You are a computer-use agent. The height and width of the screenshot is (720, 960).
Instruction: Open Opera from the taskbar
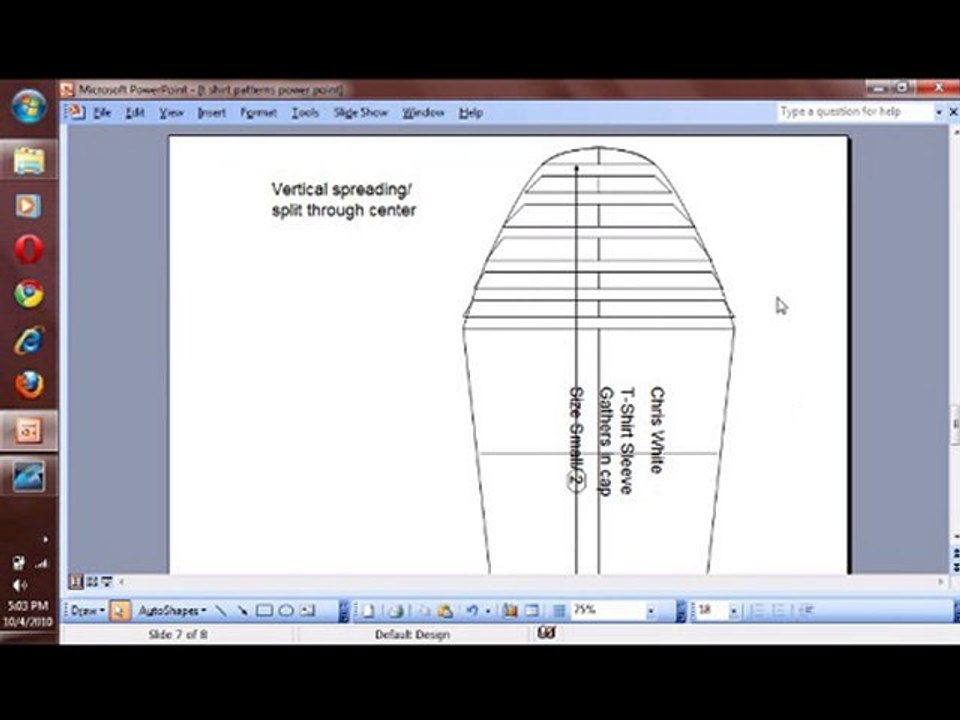pyautogui.click(x=29, y=250)
